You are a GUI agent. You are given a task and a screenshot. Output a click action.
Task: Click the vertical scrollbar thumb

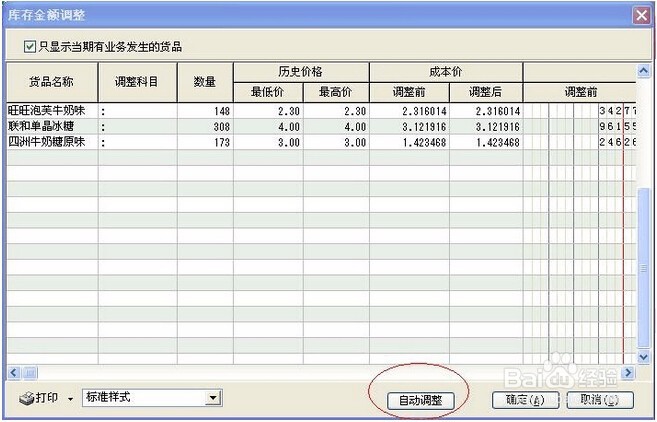pyautogui.click(x=644, y=268)
